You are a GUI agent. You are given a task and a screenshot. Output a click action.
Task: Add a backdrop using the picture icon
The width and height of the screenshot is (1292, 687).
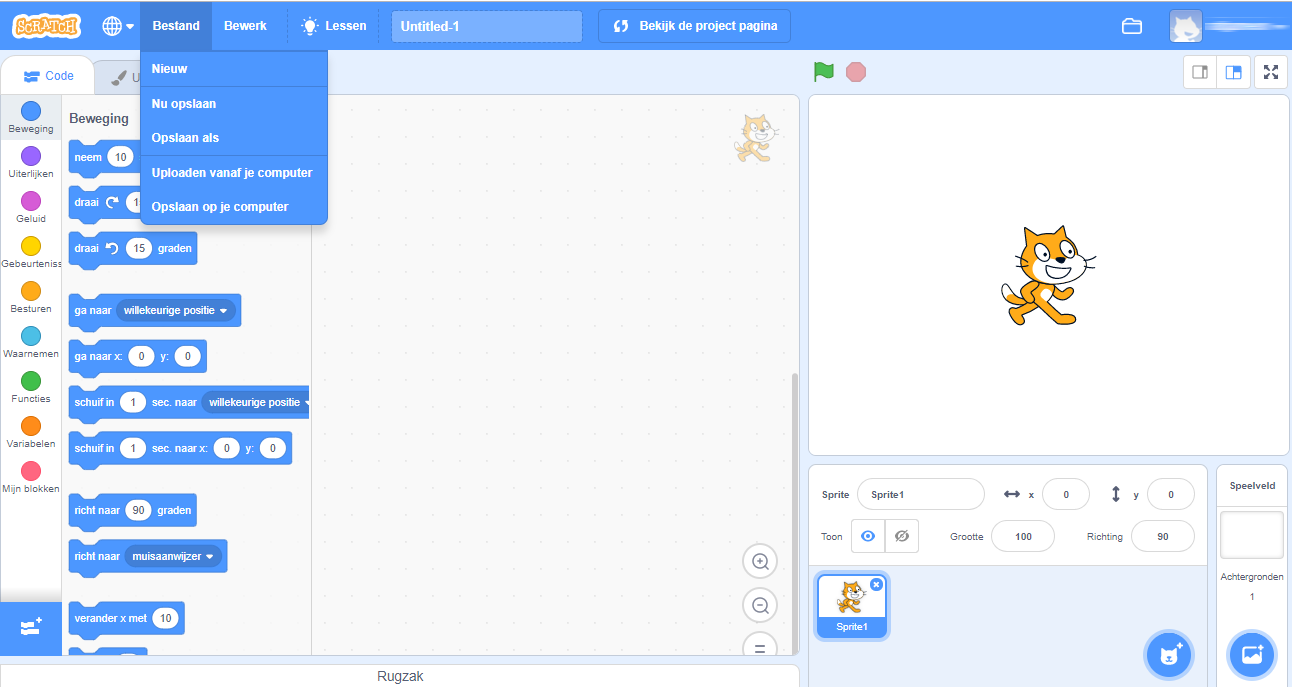(x=1252, y=655)
